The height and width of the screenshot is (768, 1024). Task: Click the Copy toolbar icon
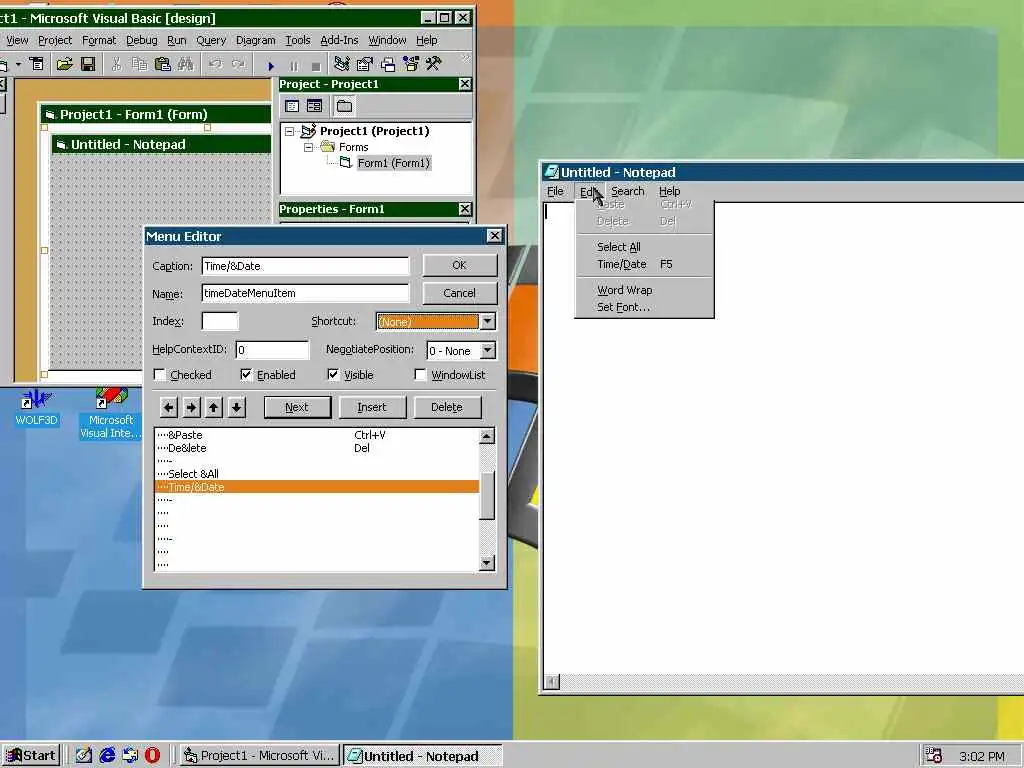(x=139, y=64)
